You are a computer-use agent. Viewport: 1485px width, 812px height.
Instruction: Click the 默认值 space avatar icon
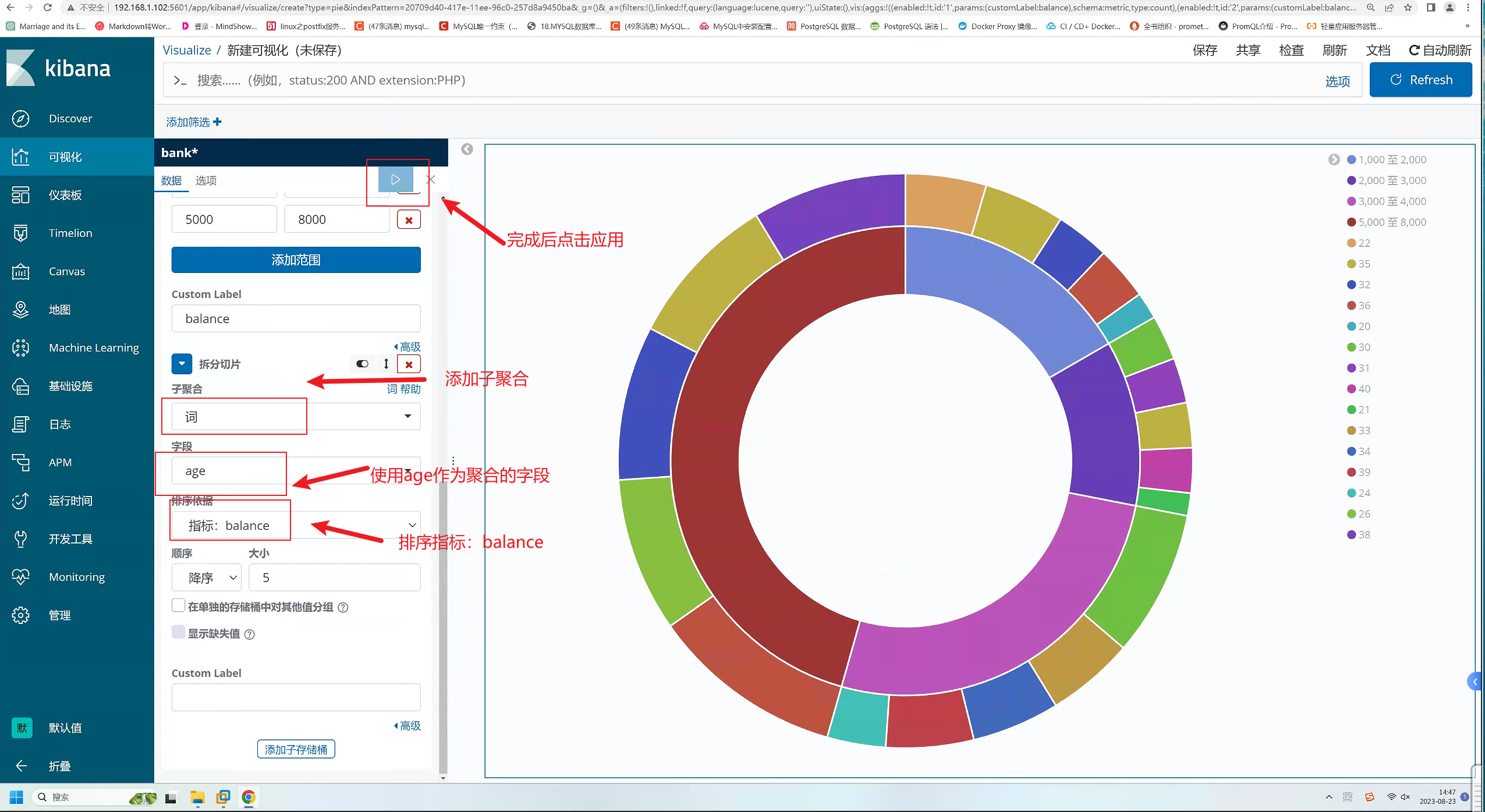pyautogui.click(x=22, y=728)
